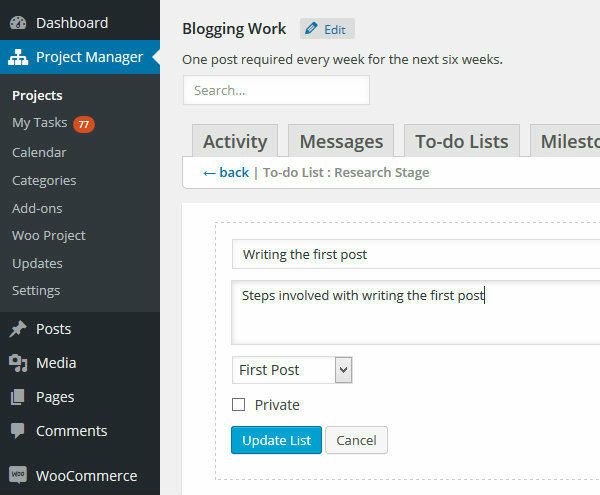This screenshot has width=600, height=495.
Task: Click the Media library icon
Action: pos(17,363)
